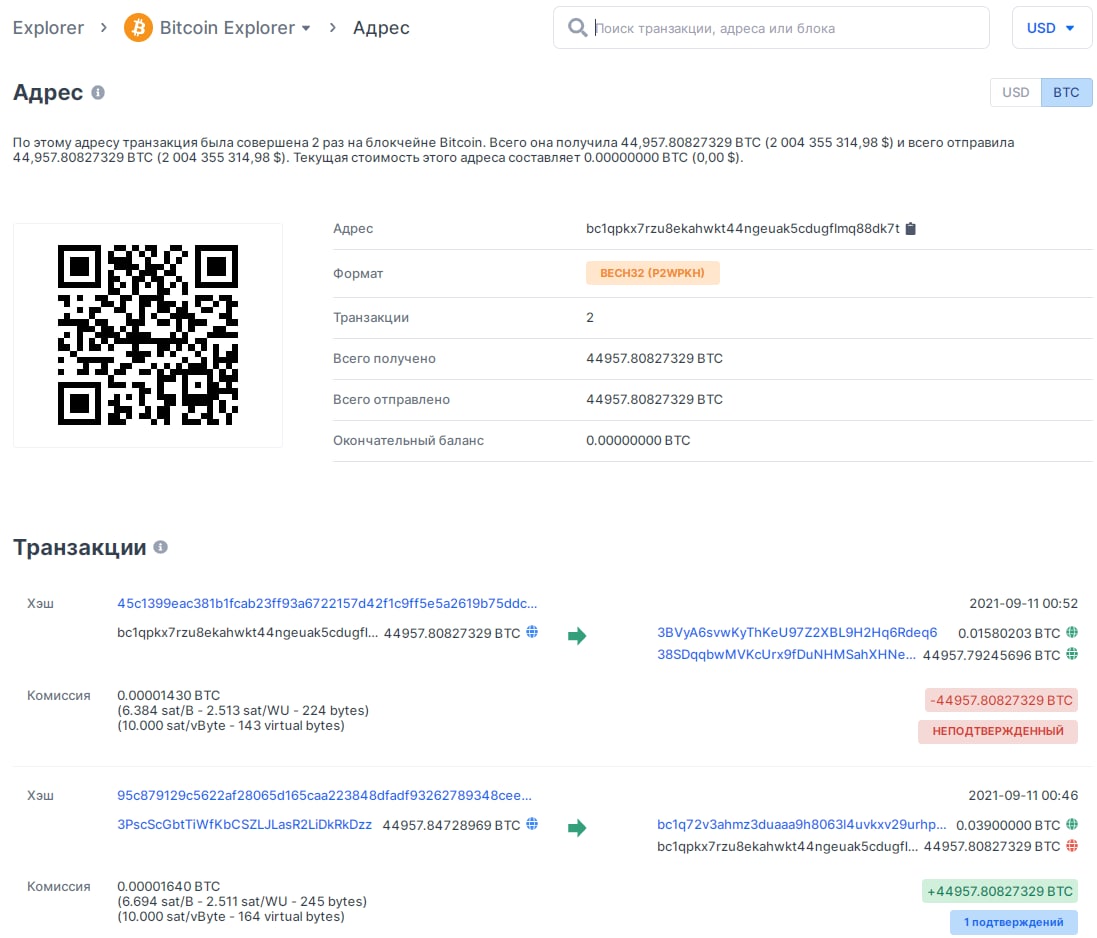
Task: Click green globe icon beside 0.01580203 BTC
Action: 1072,632
